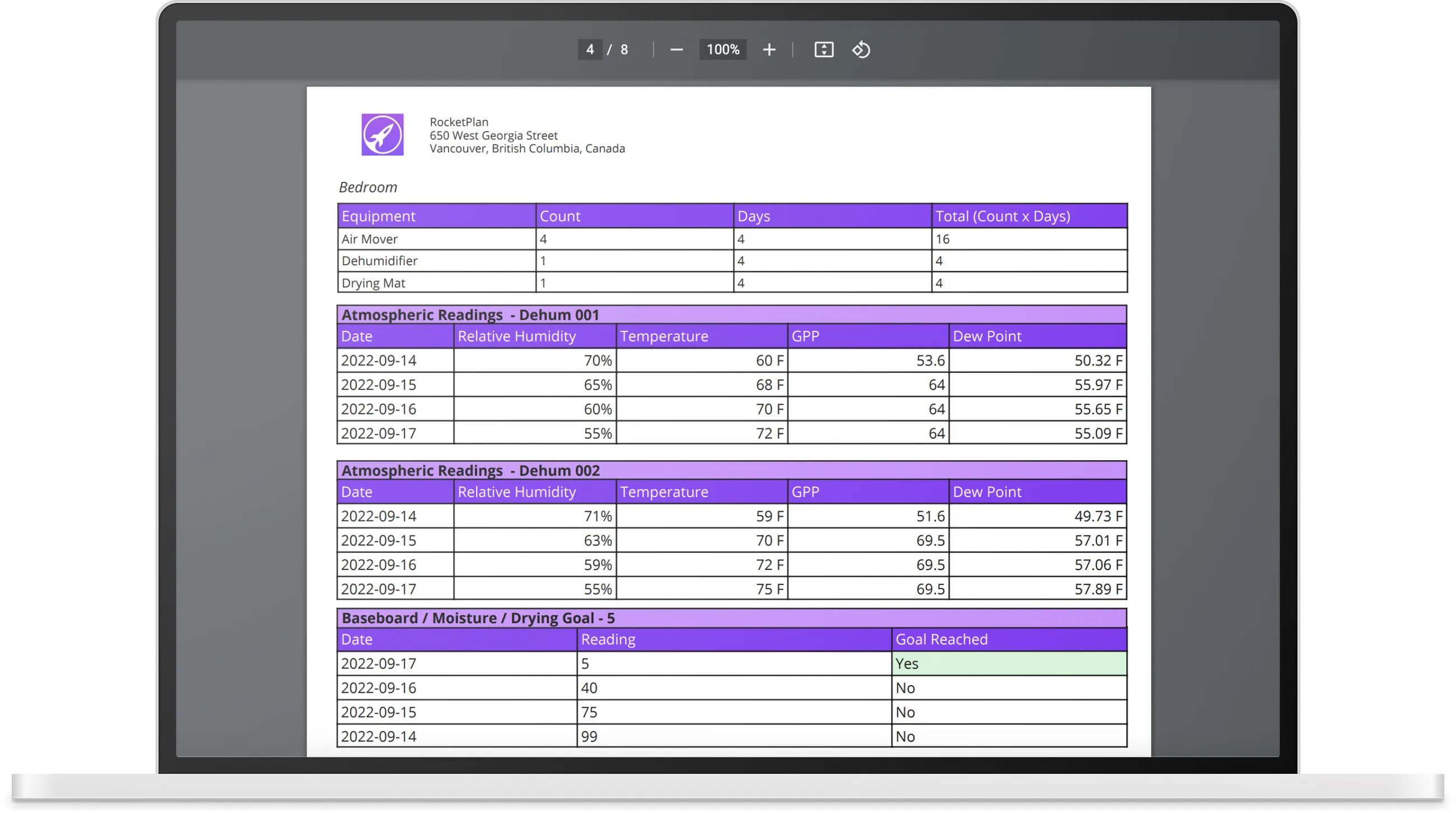Select the page number input showing 4
The width and height of the screenshot is (1456, 813).
pos(590,50)
